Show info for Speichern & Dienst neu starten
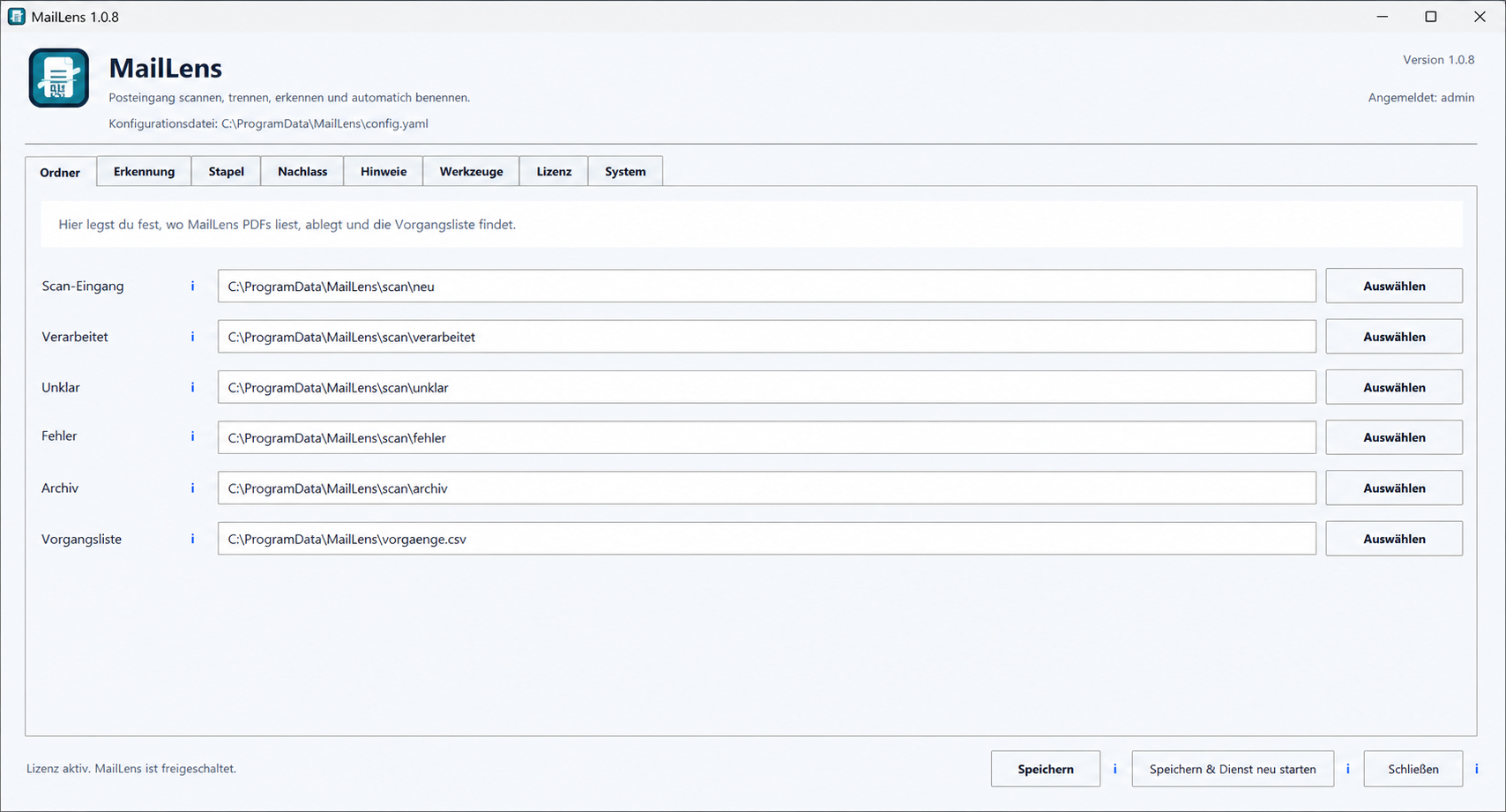1506x812 pixels. [1347, 769]
